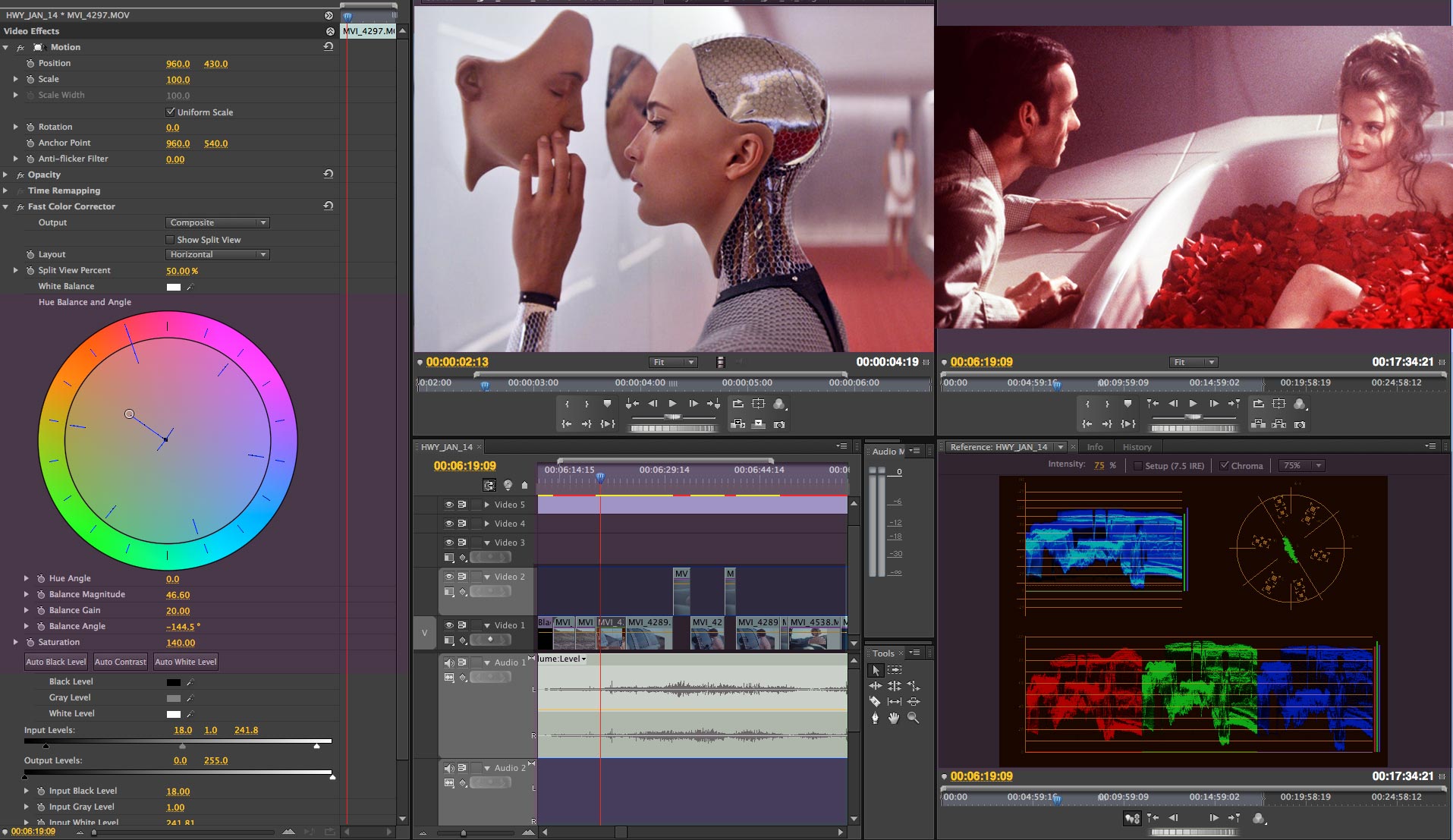Pick the Zoom magnifier tool
1453x840 pixels.
pyautogui.click(x=914, y=718)
